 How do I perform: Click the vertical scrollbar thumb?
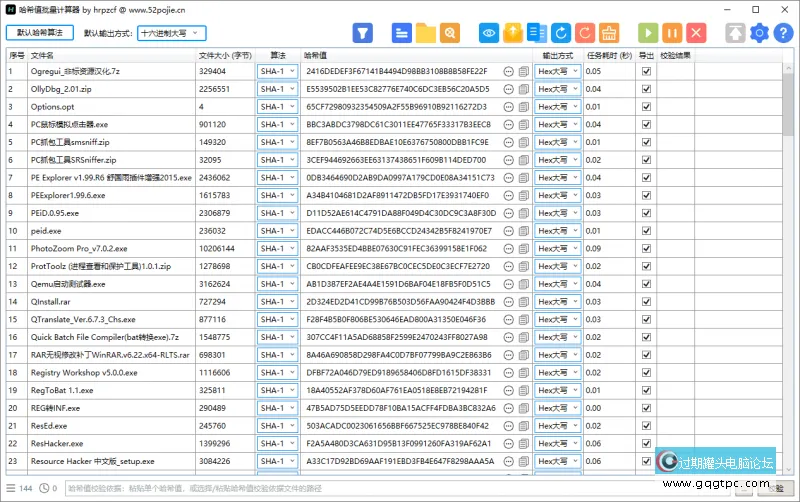[788, 105]
